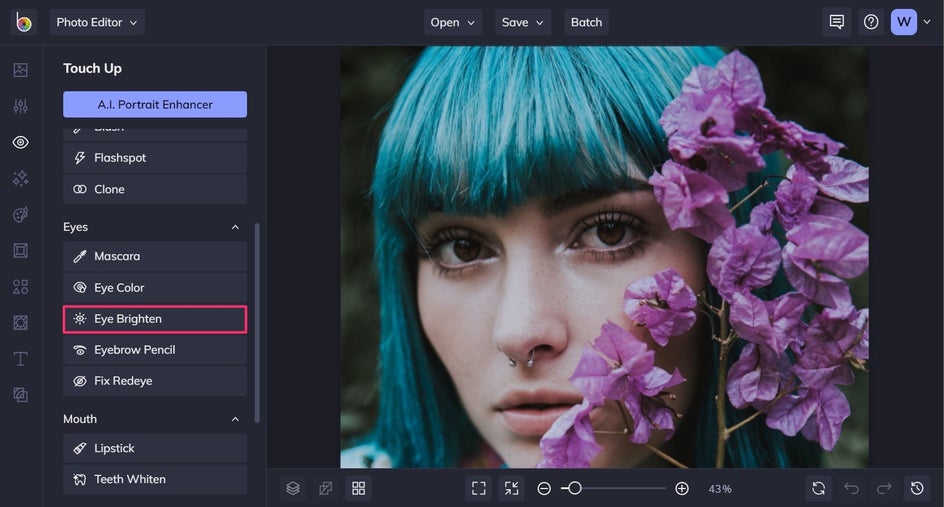Select the Eye Color tool
Viewport: 944px width, 507px height.
(x=155, y=288)
